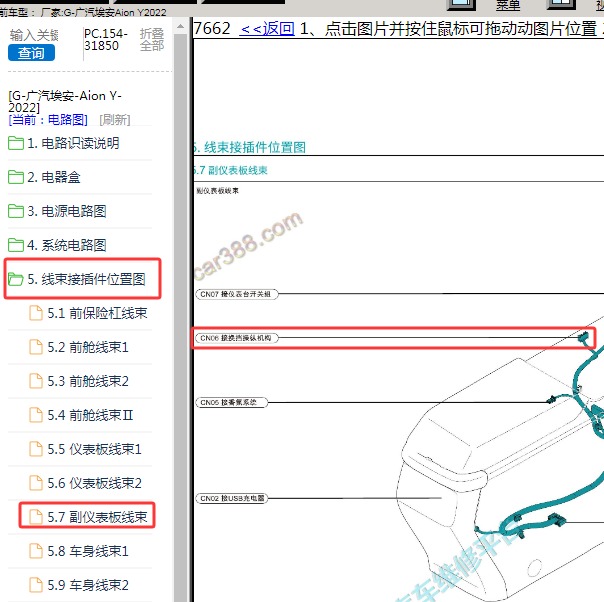Click the 当前：电路图 link
The image size is (604, 602).
48,119
